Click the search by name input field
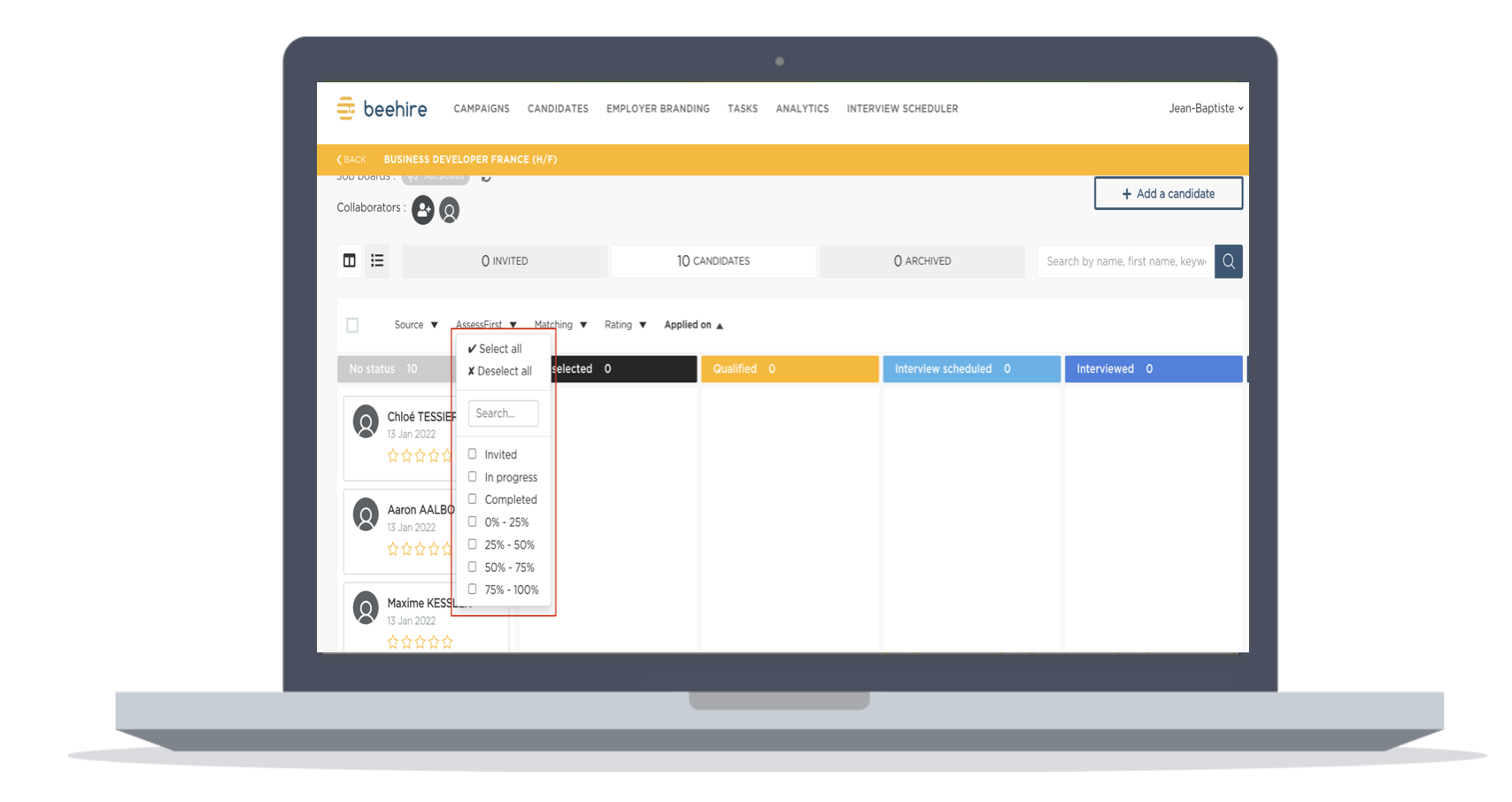Viewport: 1512px width, 802px height. coord(1125,261)
